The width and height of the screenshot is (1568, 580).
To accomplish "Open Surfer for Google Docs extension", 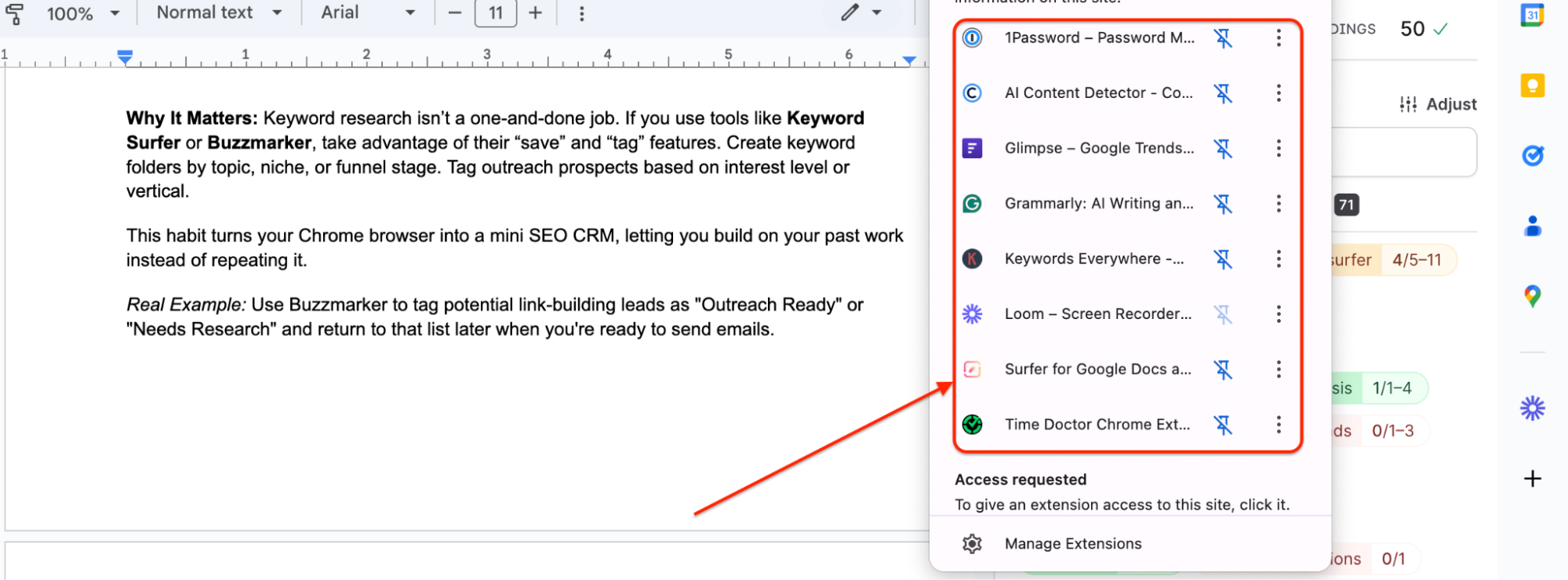I will 1098,369.
